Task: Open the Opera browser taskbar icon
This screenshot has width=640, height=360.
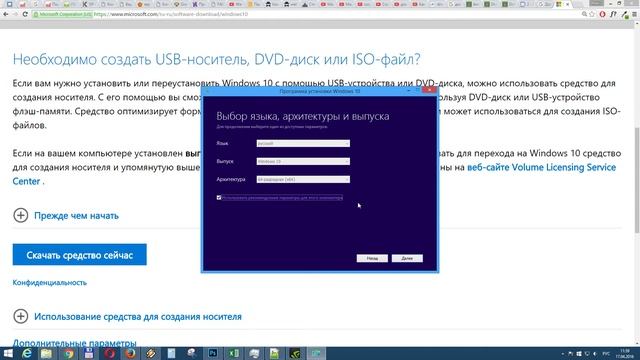Action: pos(109,353)
